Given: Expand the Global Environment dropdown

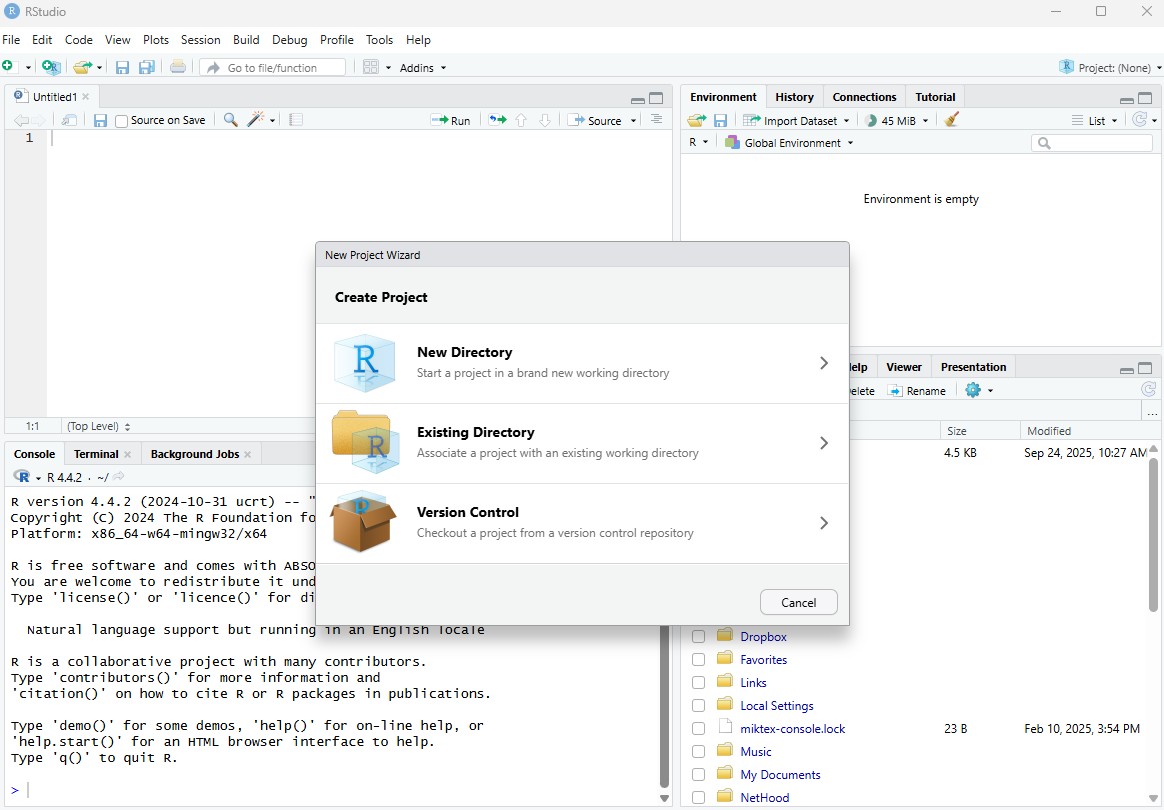Looking at the screenshot, I should tap(790, 143).
